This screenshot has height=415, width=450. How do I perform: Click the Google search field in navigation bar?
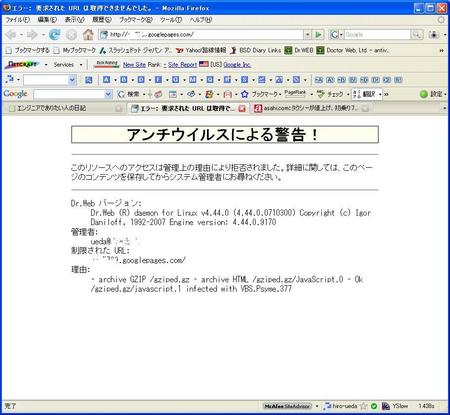[x=377, y=34]
